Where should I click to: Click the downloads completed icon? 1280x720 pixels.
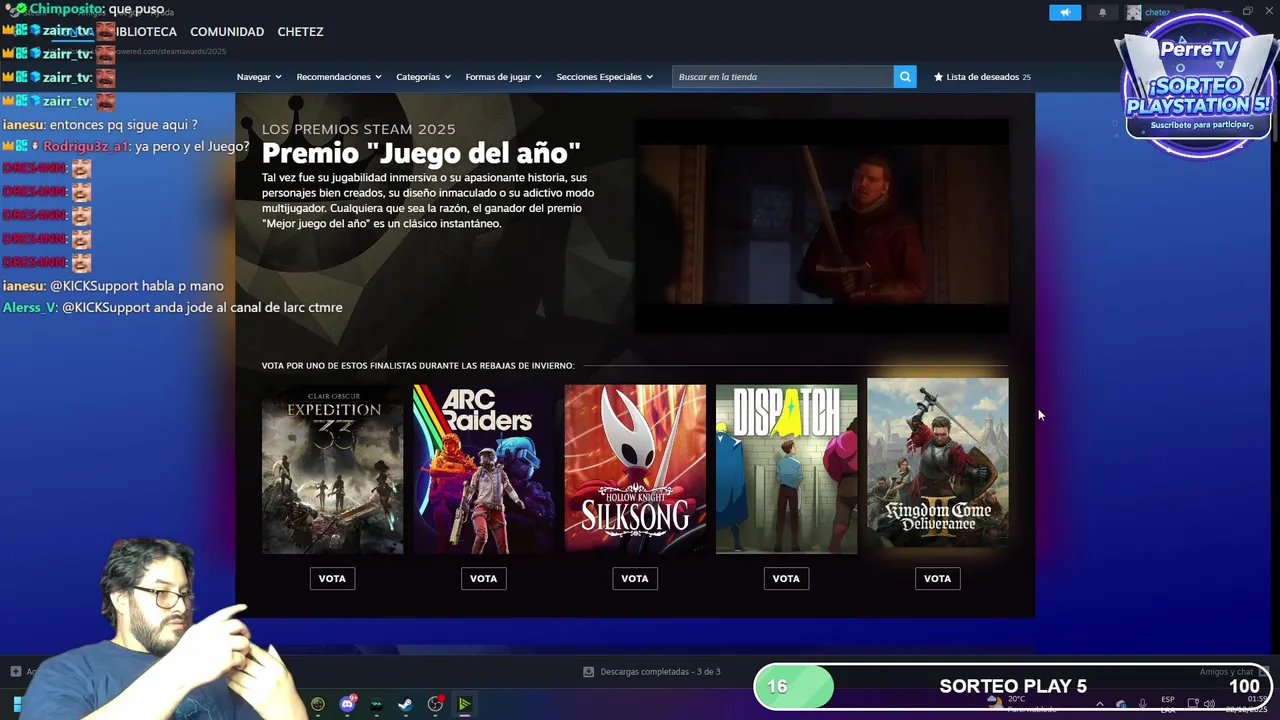[x=588, y=672]
